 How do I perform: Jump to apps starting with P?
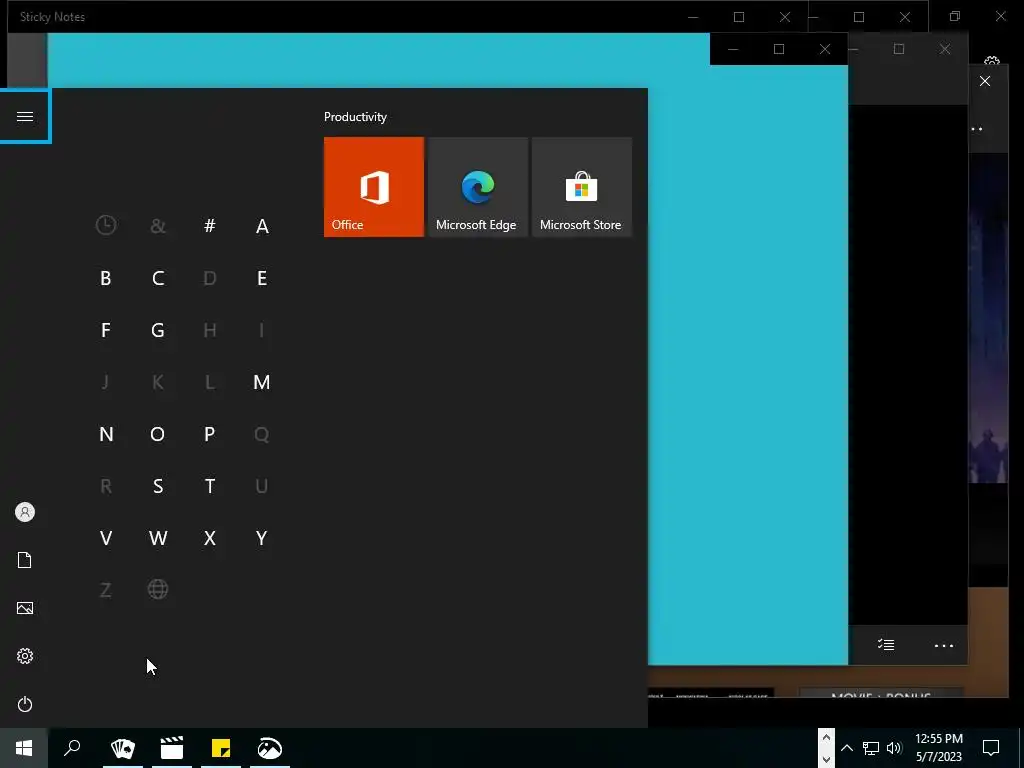(210, 434)
